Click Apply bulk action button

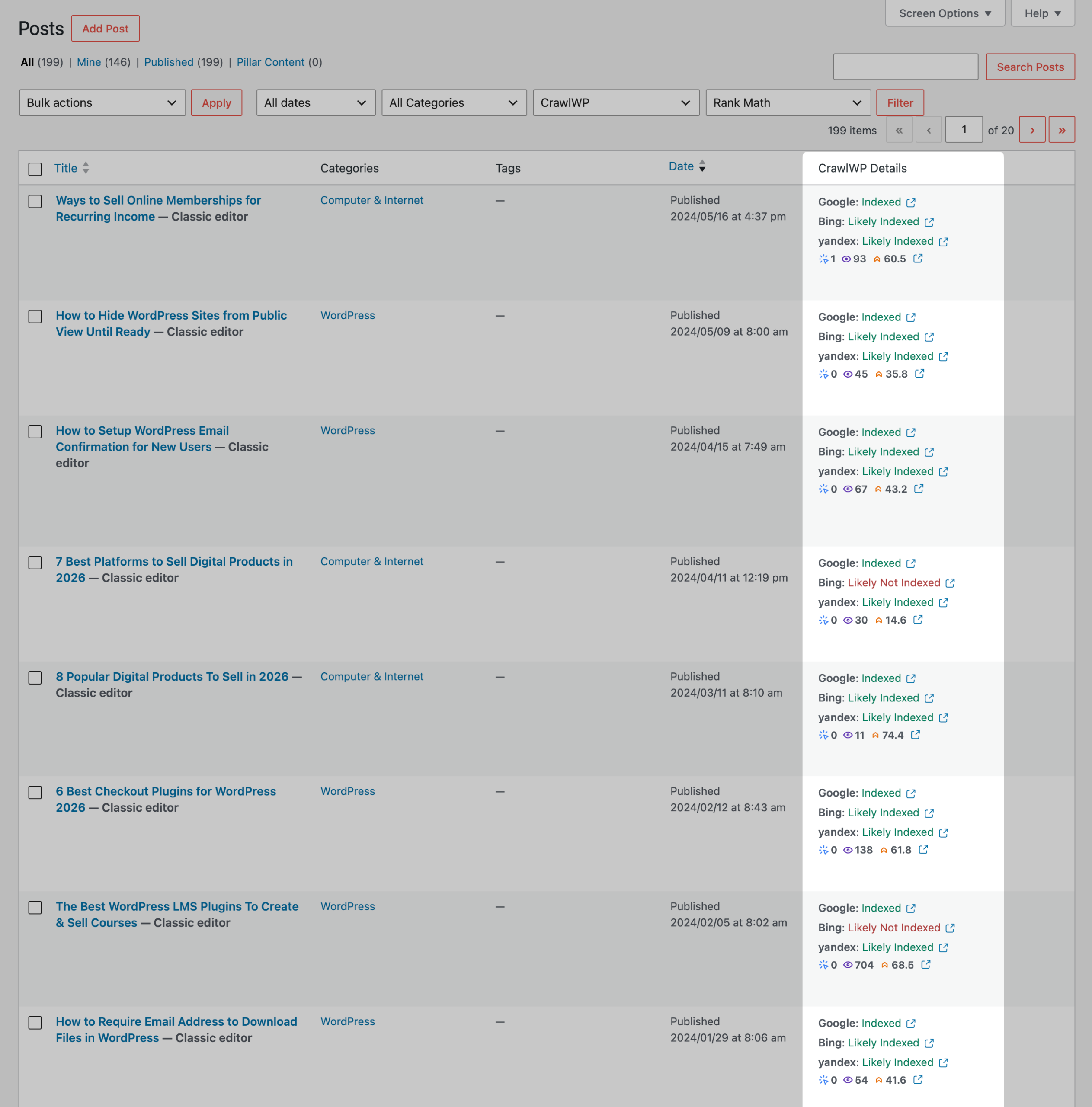pos(217,102)
